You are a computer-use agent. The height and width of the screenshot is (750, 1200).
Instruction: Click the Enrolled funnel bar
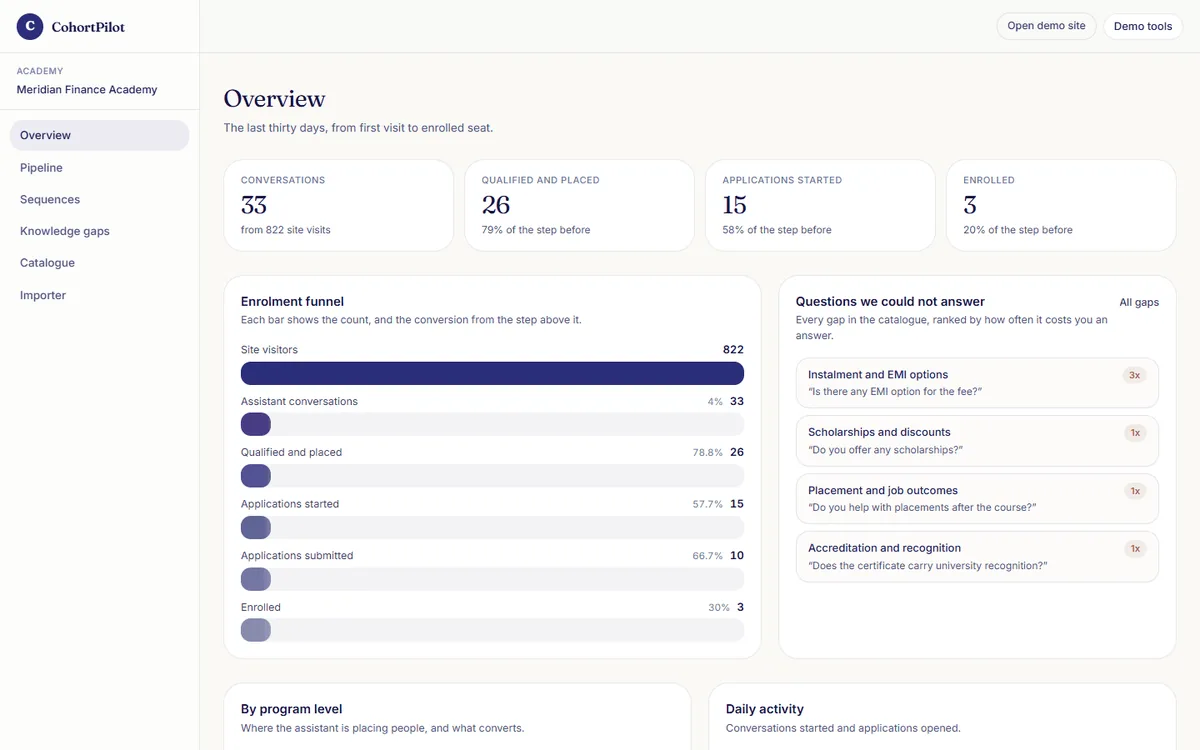click(x=492, y=630)
